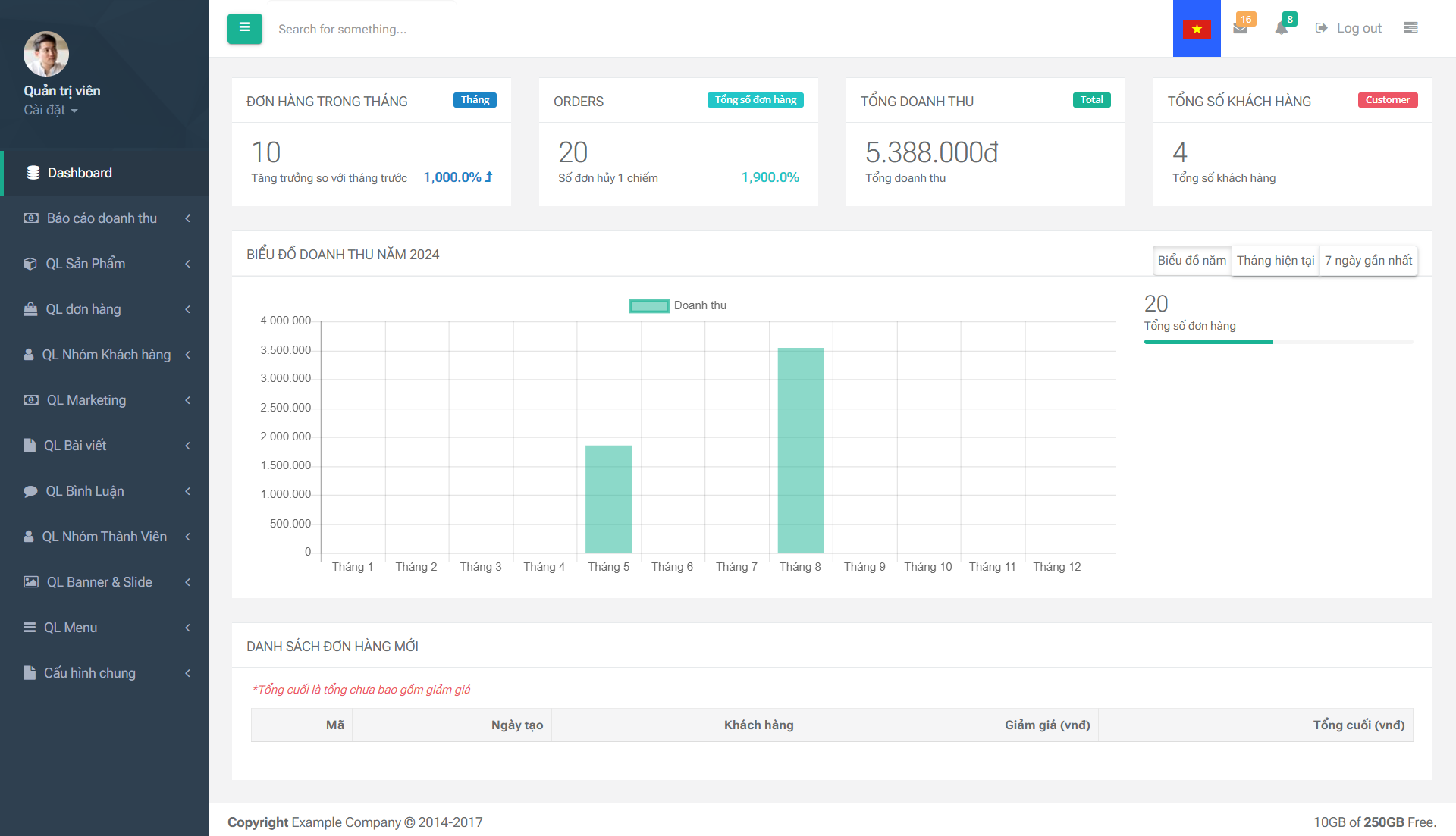
Task: Click the QL đơn hàng shopping bag icon
Action: 30,309
